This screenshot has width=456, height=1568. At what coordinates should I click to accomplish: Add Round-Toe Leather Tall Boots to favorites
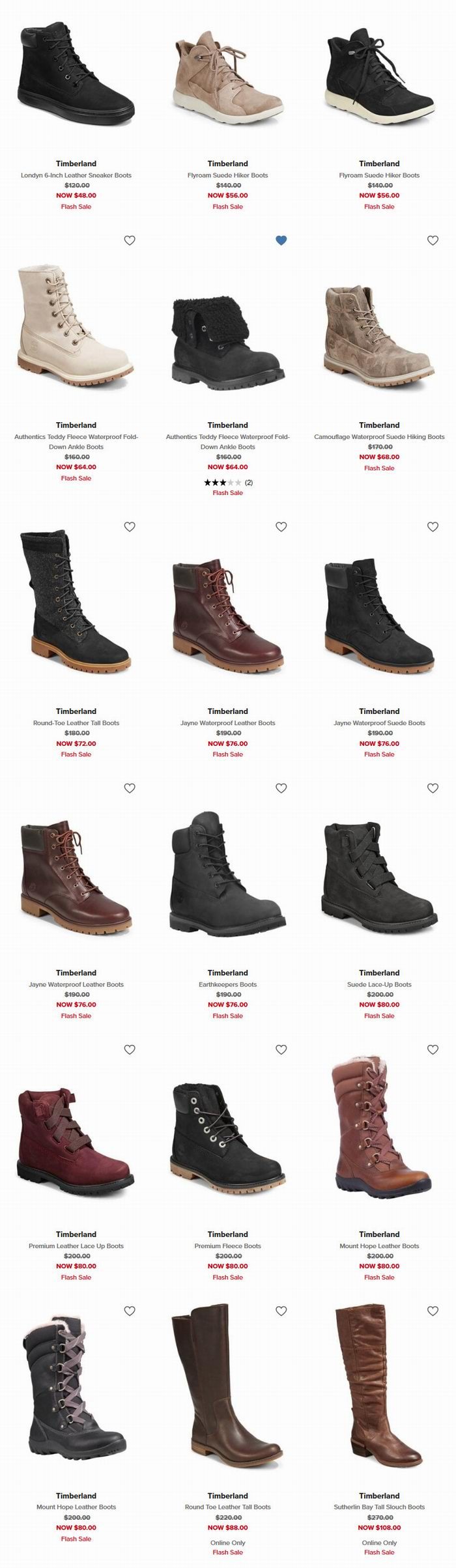[130, 527]
